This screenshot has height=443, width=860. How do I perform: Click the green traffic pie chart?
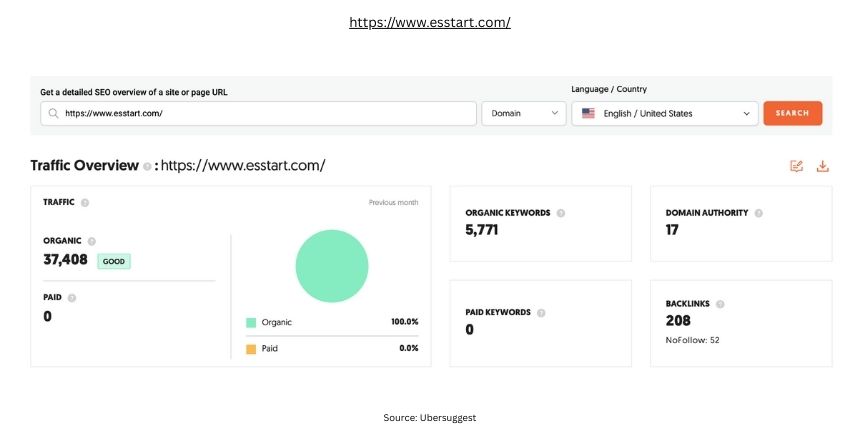click(x=332, y=266)
